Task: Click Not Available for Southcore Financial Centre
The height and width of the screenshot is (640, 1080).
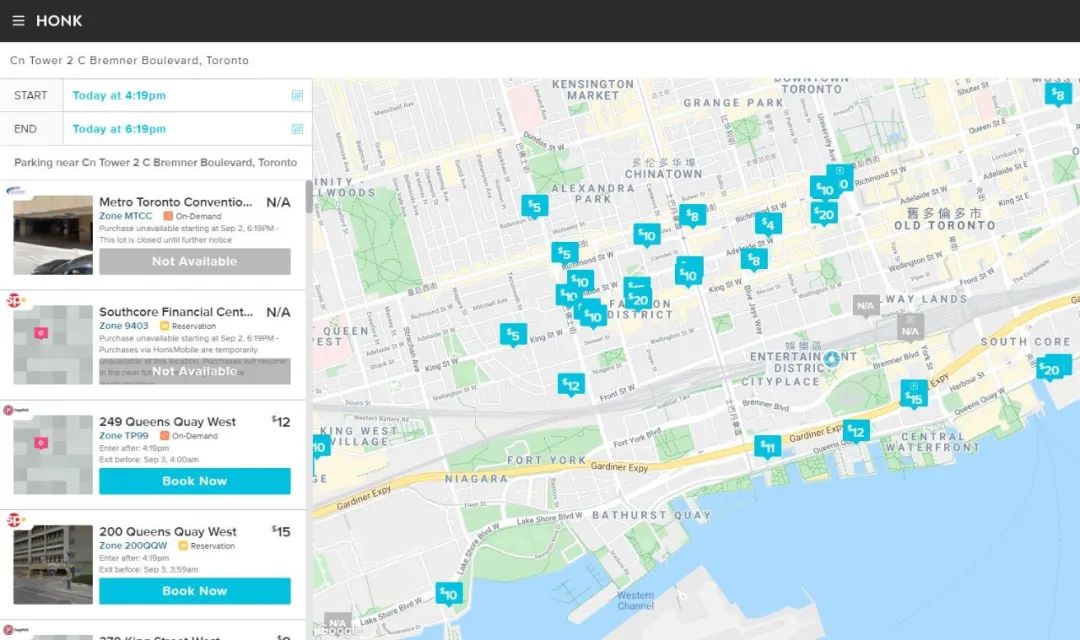Action: tap(195, 371)
